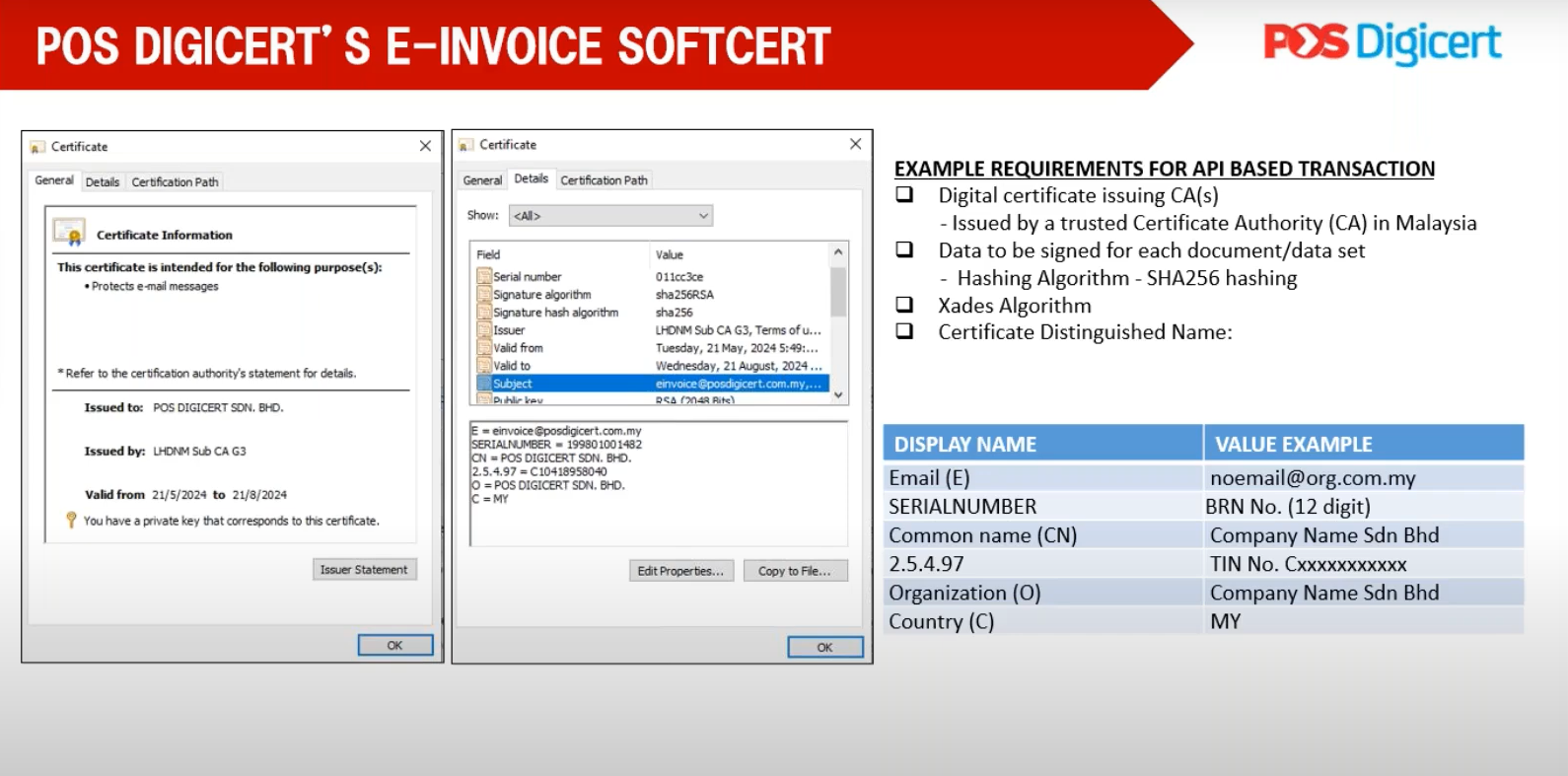Click private key icon in General tab
Screen dimensions: 1568x776
[x=71, y=520]
